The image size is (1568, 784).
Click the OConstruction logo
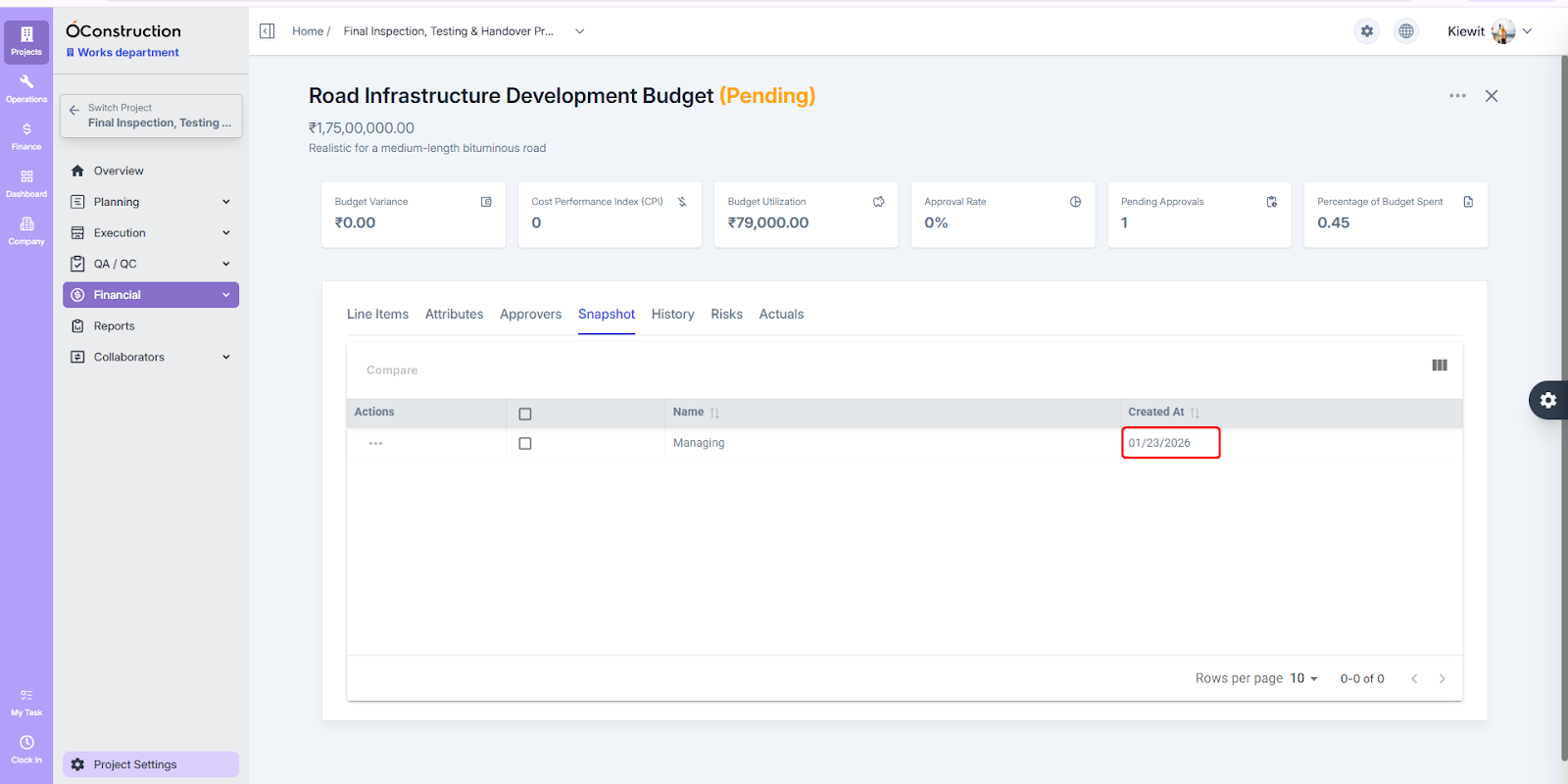123,31
